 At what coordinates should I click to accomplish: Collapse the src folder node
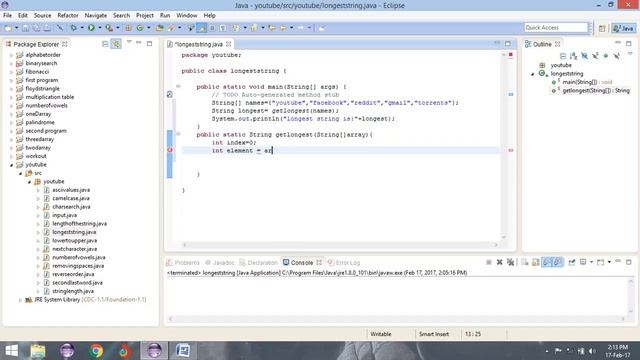[x=20, y=173]
